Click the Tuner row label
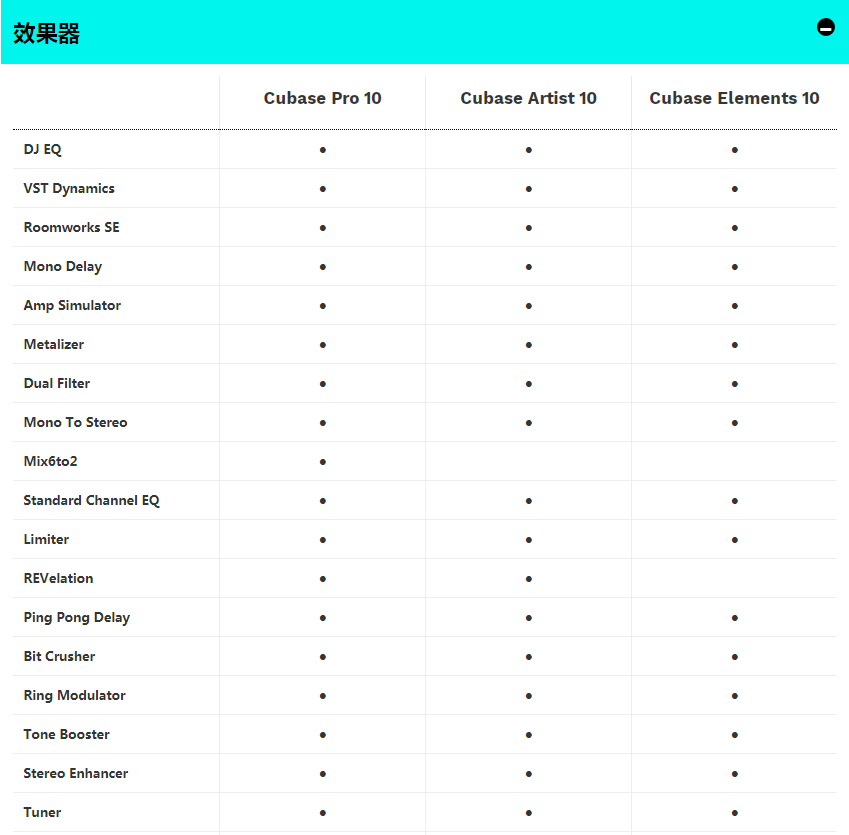This screenshot has height=835, width=849. [42, 812]
